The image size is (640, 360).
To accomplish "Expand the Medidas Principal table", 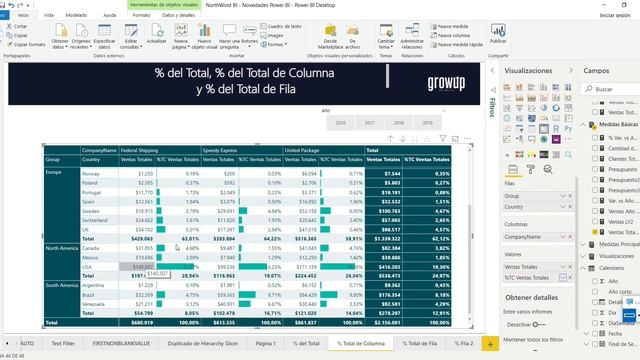I will (x=583, y=244).
